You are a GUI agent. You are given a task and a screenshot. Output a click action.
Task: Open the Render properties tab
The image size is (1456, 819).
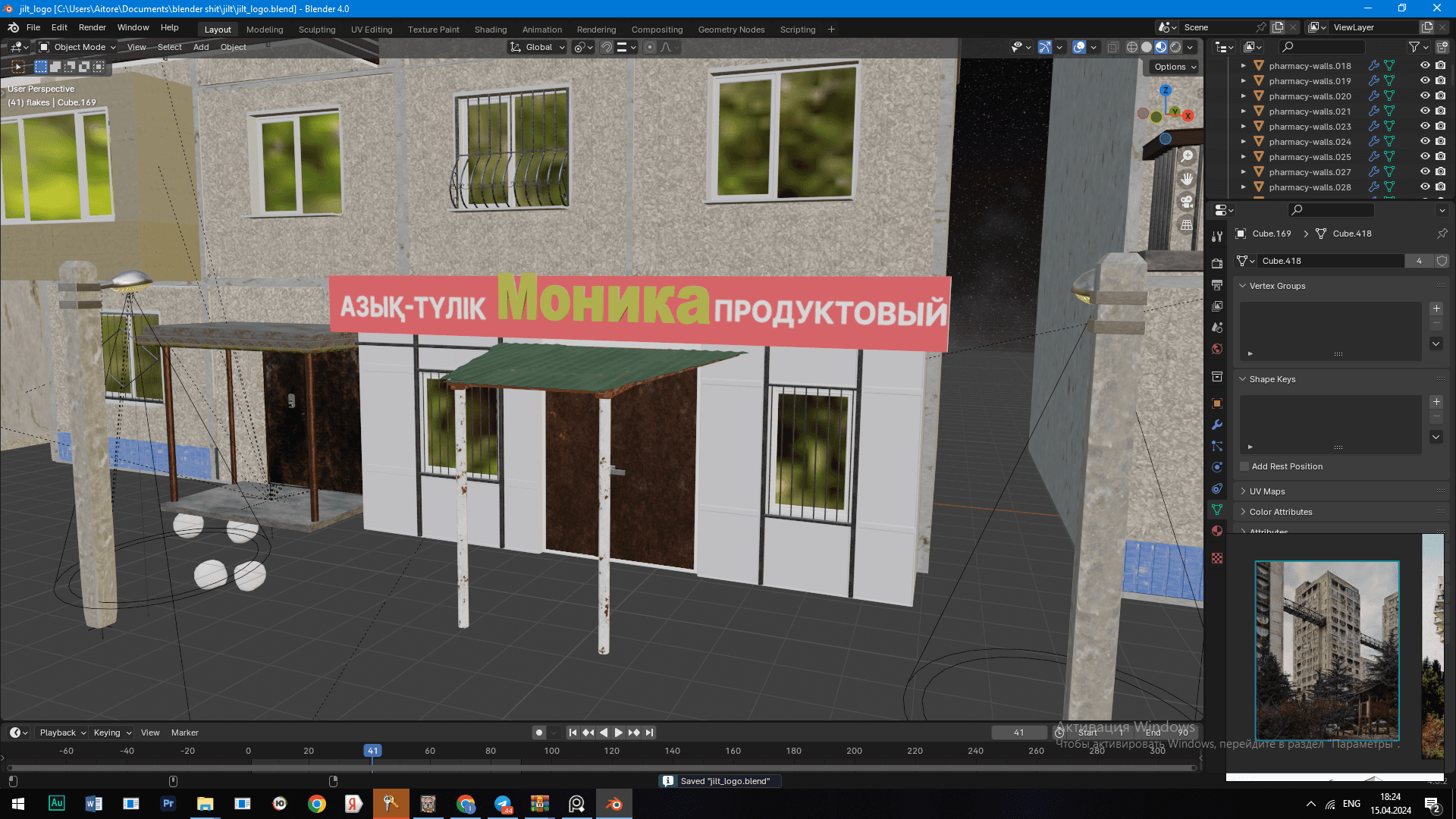pos(1217,264)
